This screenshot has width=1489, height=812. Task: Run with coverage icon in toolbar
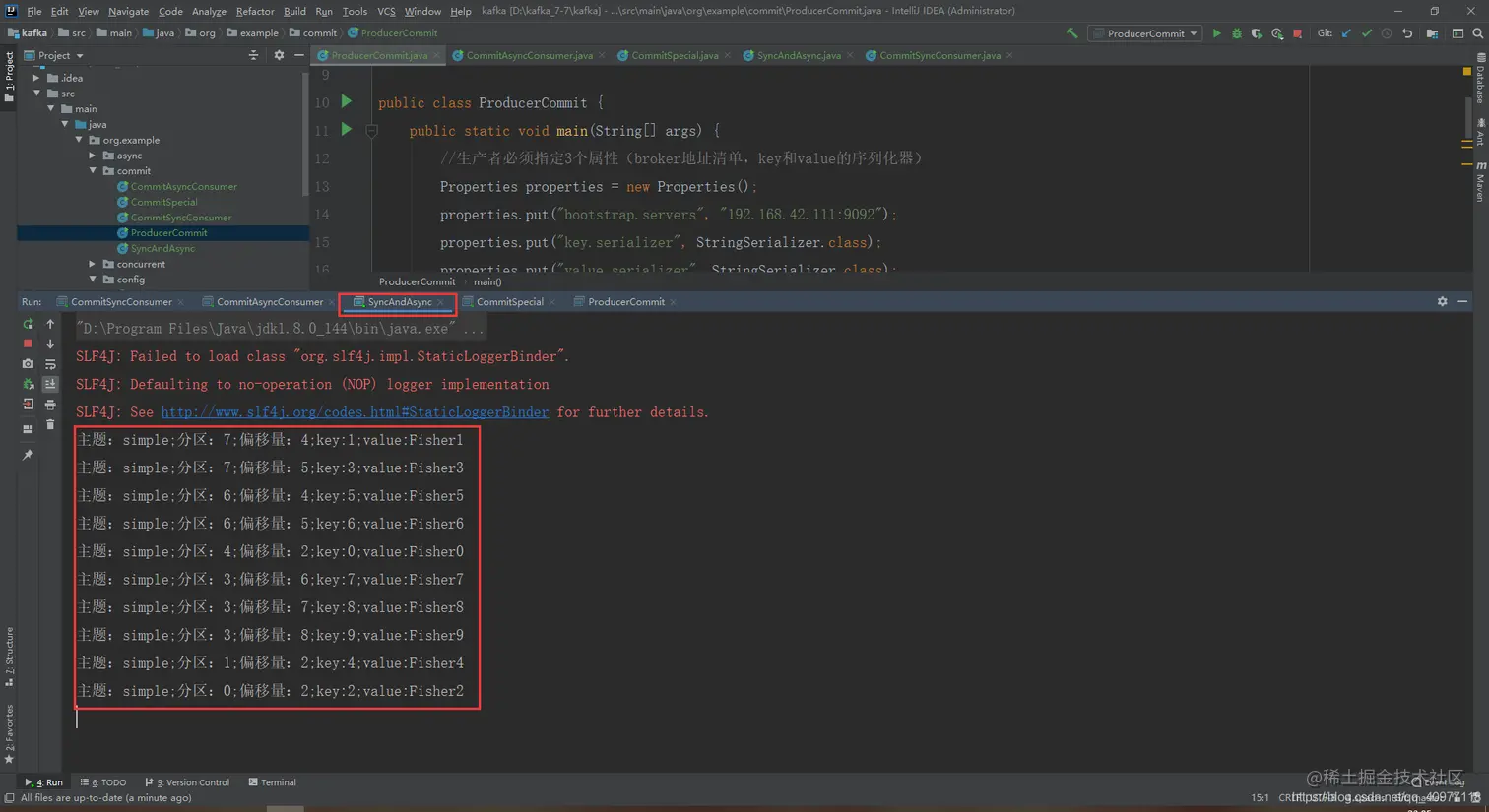[x=1257, y=33]
